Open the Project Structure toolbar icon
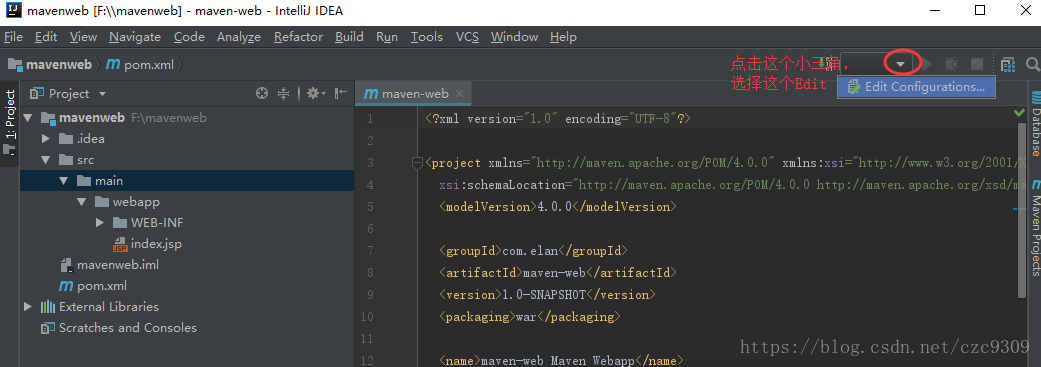The width and height of the screenshot is (1041, 367). (x=1008, y=64)
